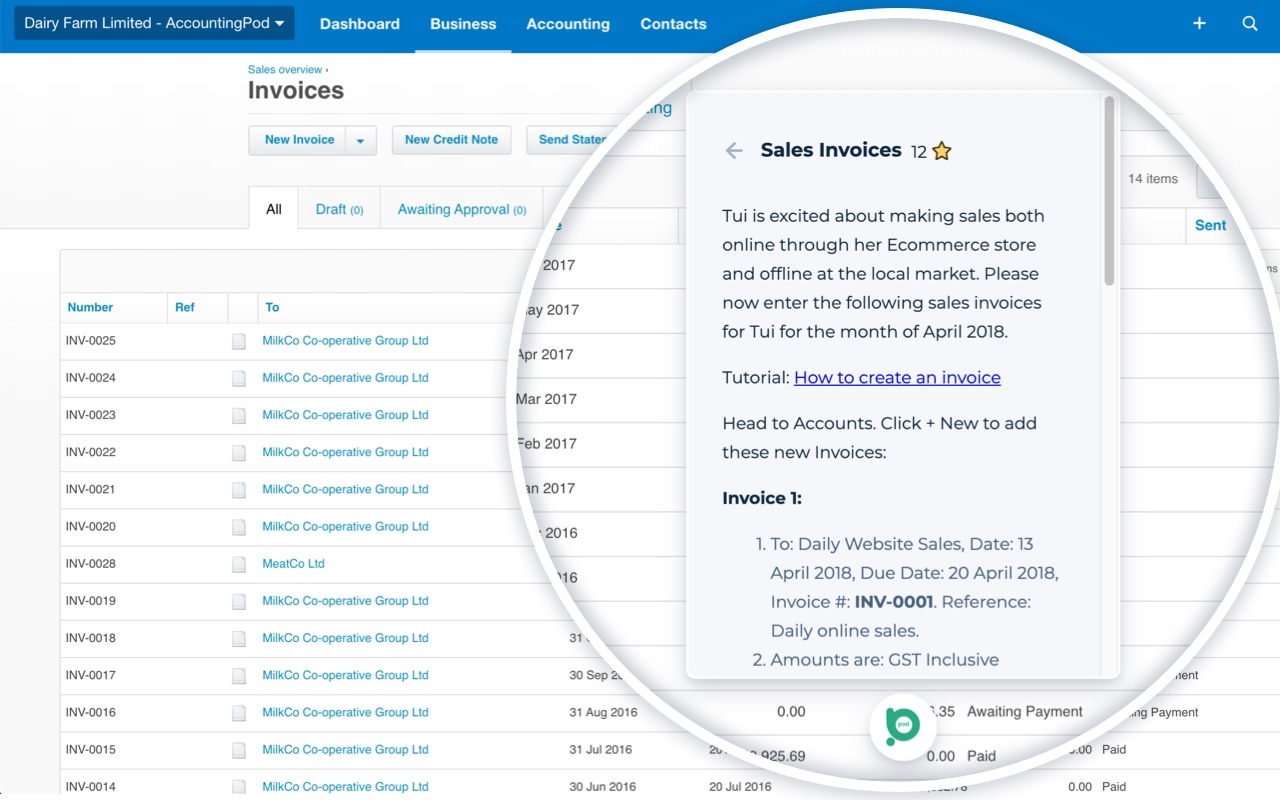Select invoice number INV-0017
1280x800 pixels.
click(x=91, y=675)
